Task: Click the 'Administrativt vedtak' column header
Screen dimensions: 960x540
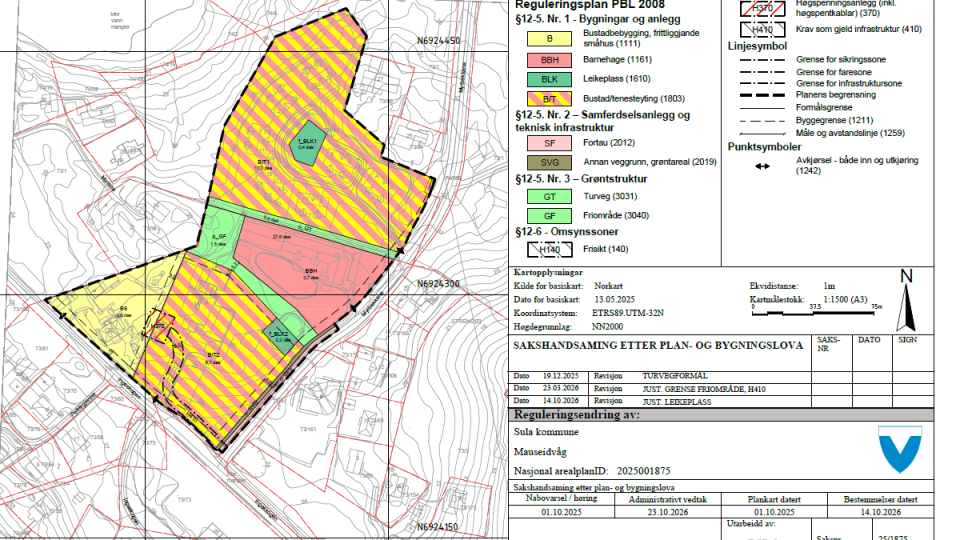Action: coord(668,500)
